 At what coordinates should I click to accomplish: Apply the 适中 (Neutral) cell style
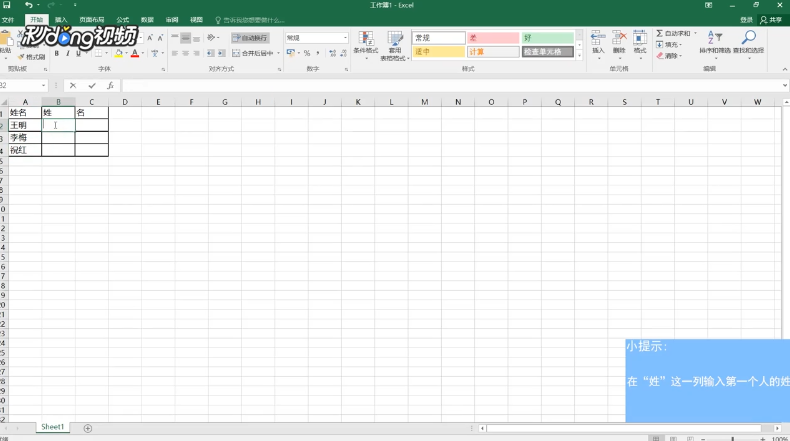439,52
